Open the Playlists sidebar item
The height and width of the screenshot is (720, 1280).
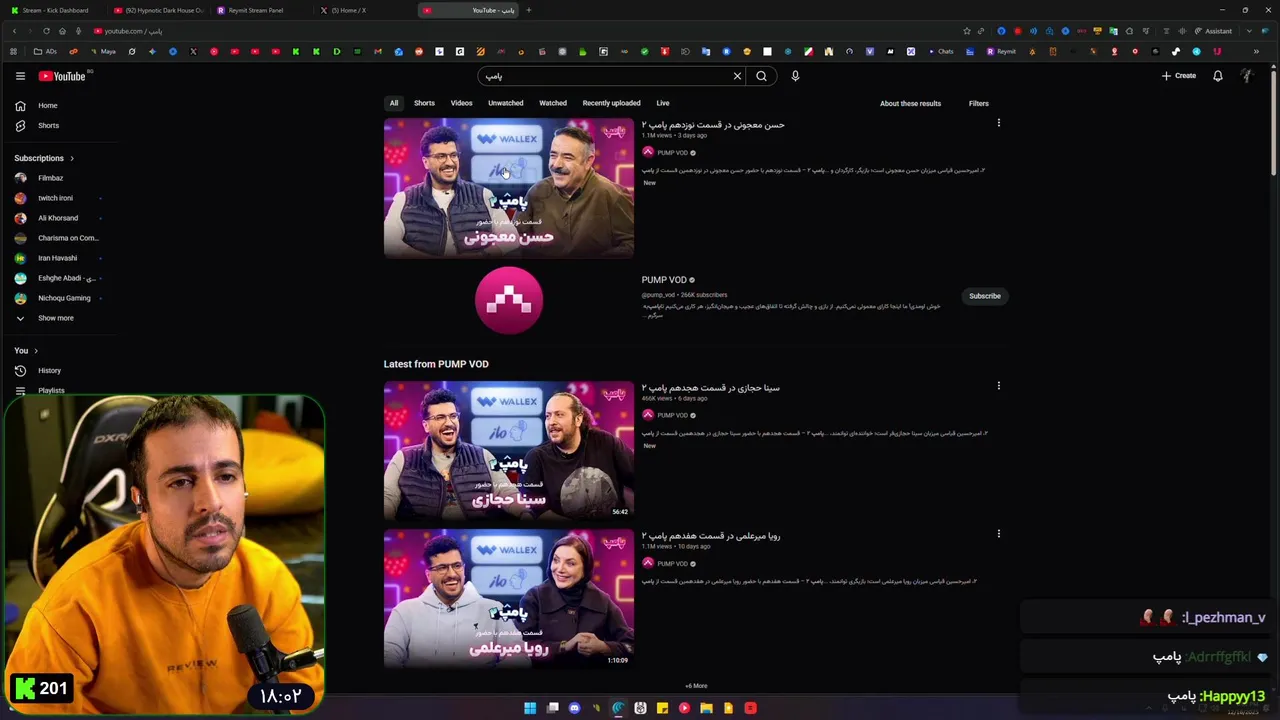coord(52,391)
